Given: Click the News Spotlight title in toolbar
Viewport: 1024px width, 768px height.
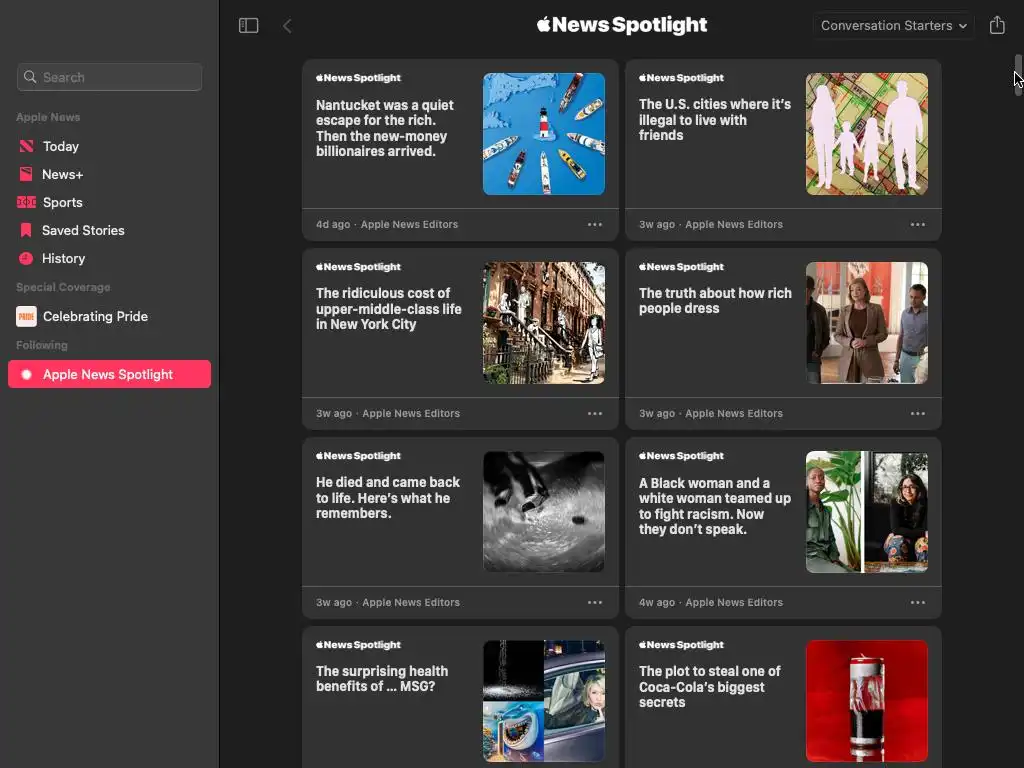Looking at the screenshot, I should [622, 25].
